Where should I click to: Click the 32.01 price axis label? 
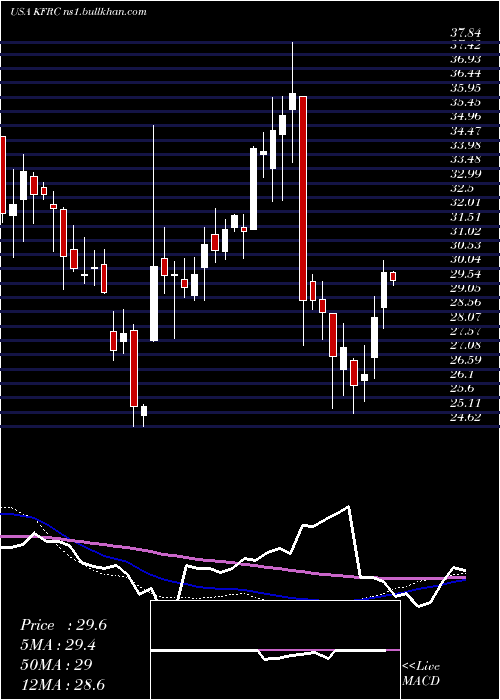465,202
